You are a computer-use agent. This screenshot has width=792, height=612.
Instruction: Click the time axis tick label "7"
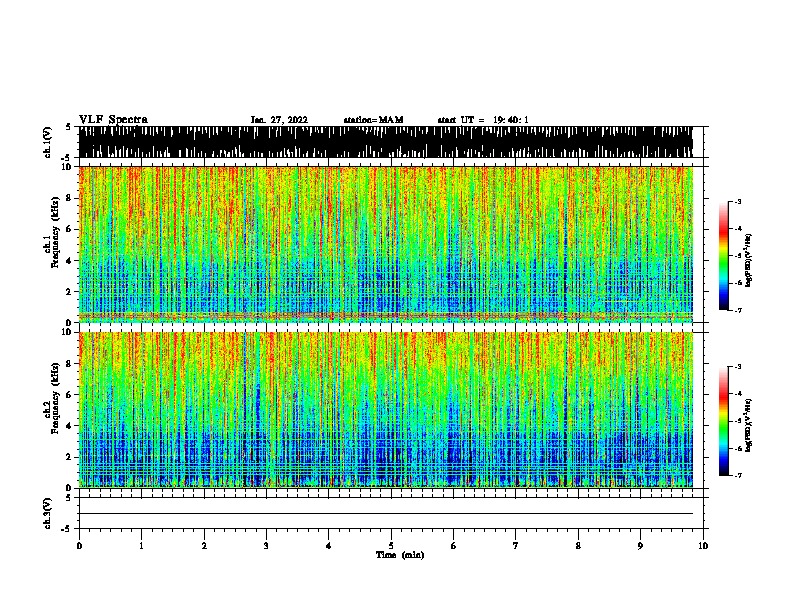click(x=516, y=546)
